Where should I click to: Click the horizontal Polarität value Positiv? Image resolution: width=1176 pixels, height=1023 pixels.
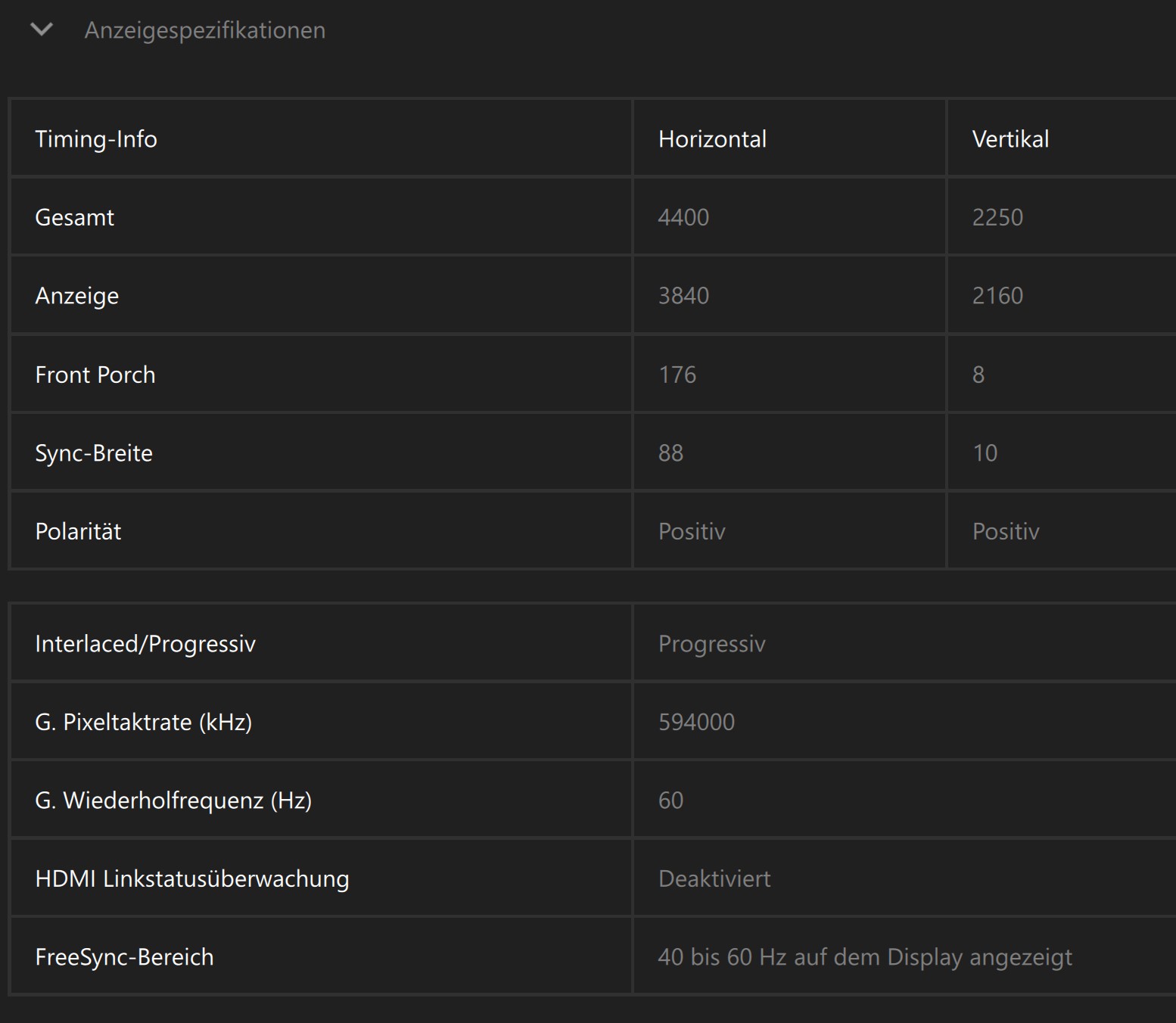692,532
